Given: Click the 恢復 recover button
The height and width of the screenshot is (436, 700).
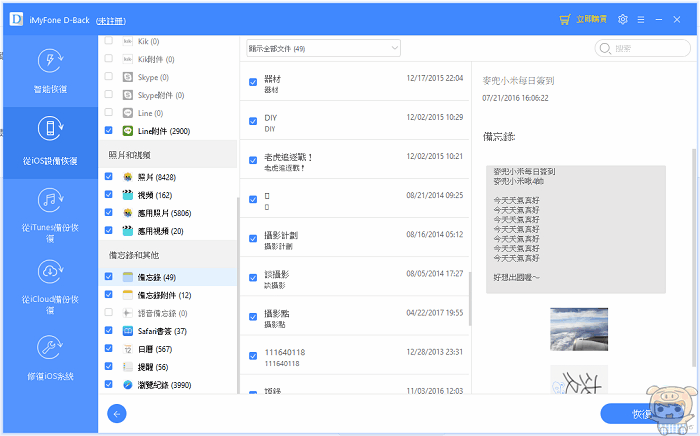Looking at the screenshot, I should [x=642, y=414].
